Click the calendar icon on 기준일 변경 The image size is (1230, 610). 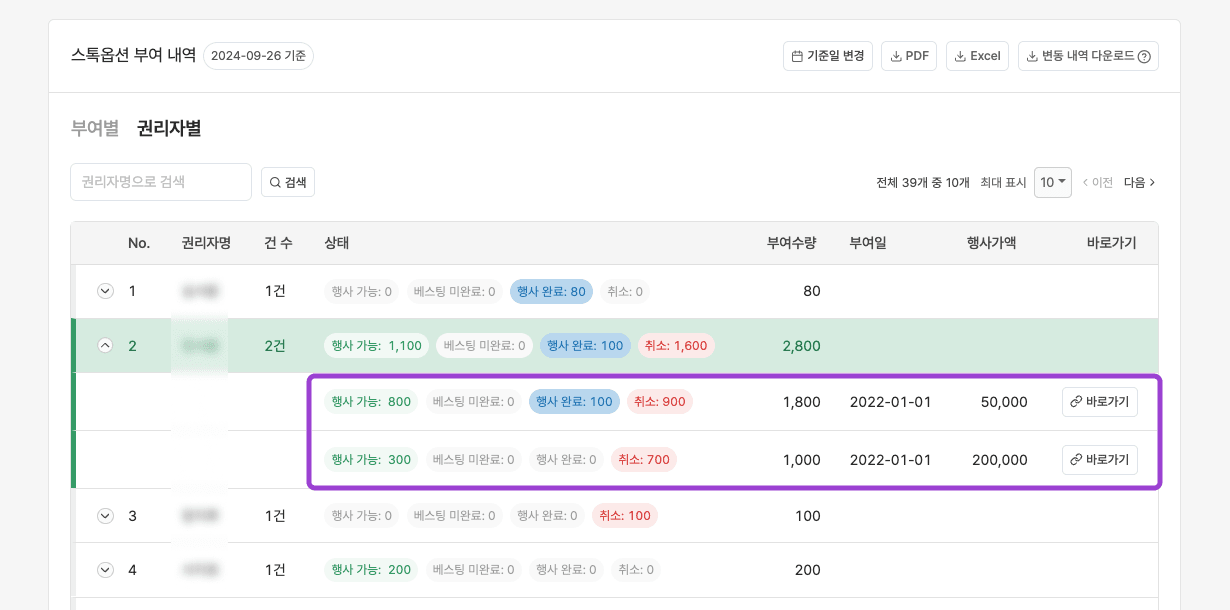[x=797, y=56]
